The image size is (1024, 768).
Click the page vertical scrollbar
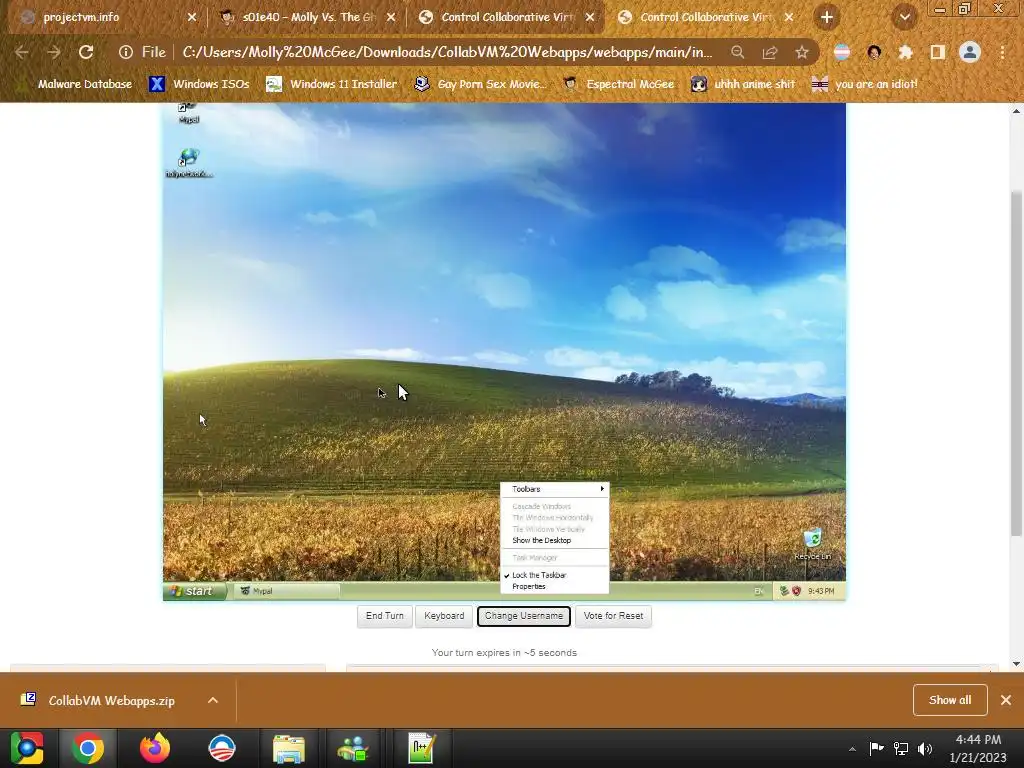[x=1016, y=362]
